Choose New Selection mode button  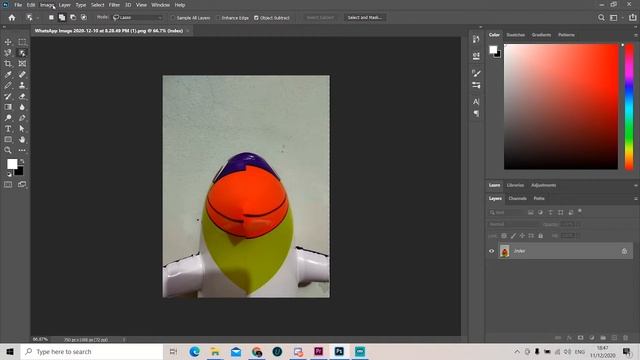[51, 18]
